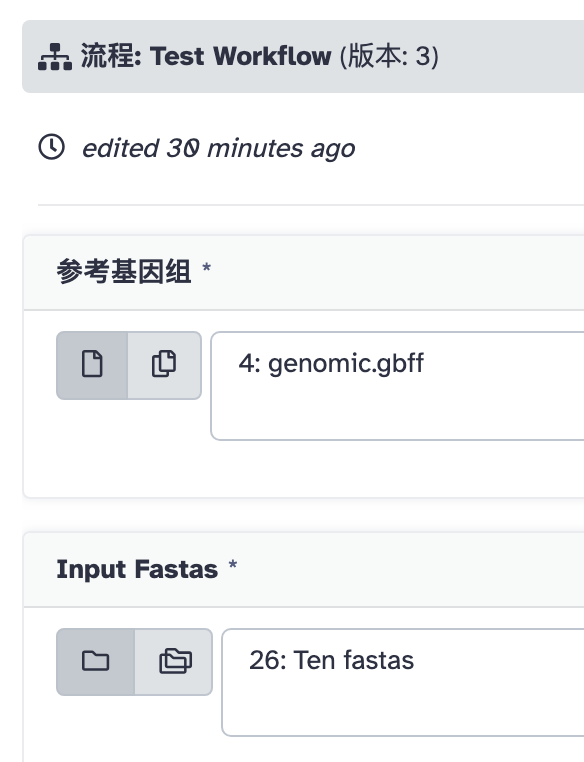Click the Input Fastas heading text

coord(137,569)
